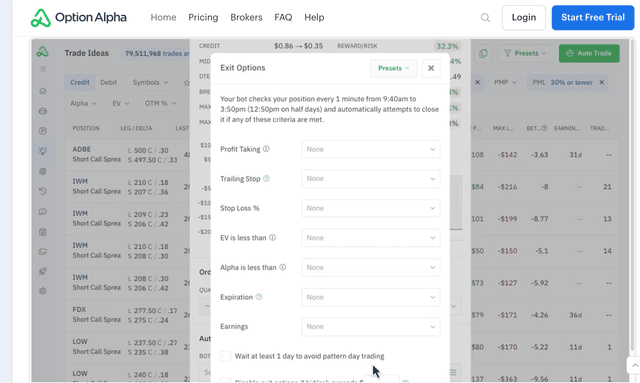Switch to the Credit tab
The image size is (640, 383).
[x=80, y=82]
